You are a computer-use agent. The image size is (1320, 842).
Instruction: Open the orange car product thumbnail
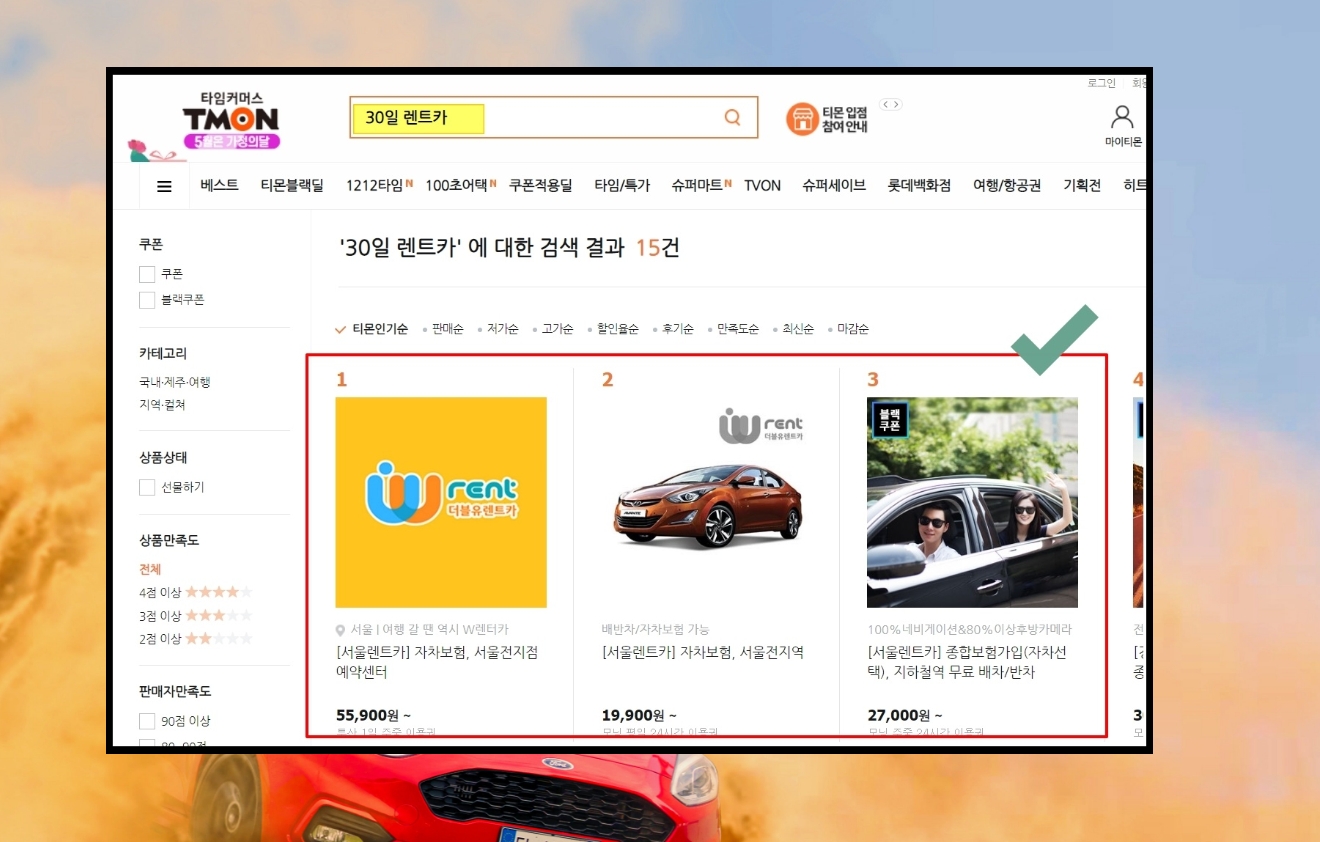click(707, 502)
